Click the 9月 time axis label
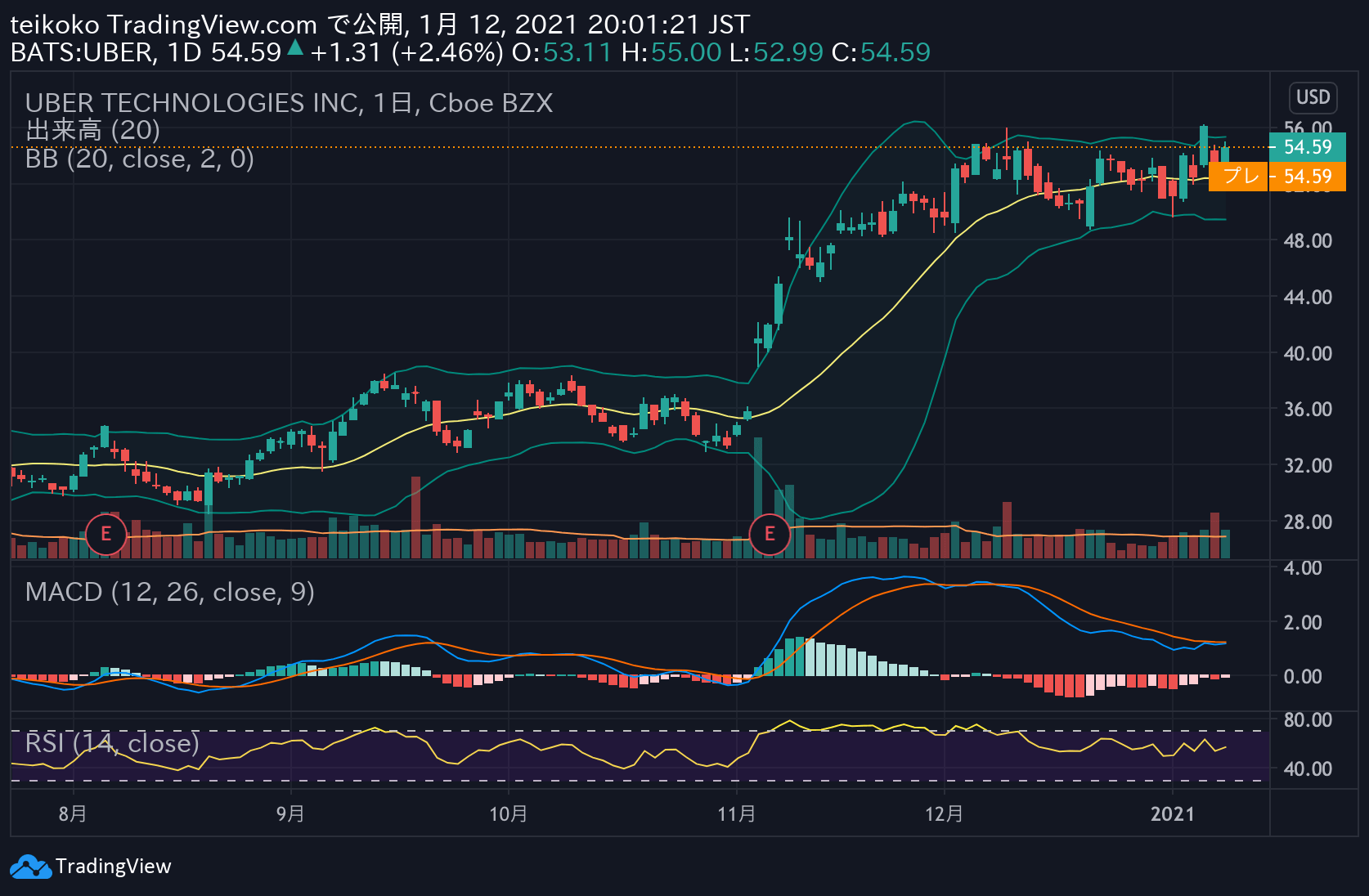The height and width of the screenshot is (896, 1369). pyautogui.click(x=290, y=814)
